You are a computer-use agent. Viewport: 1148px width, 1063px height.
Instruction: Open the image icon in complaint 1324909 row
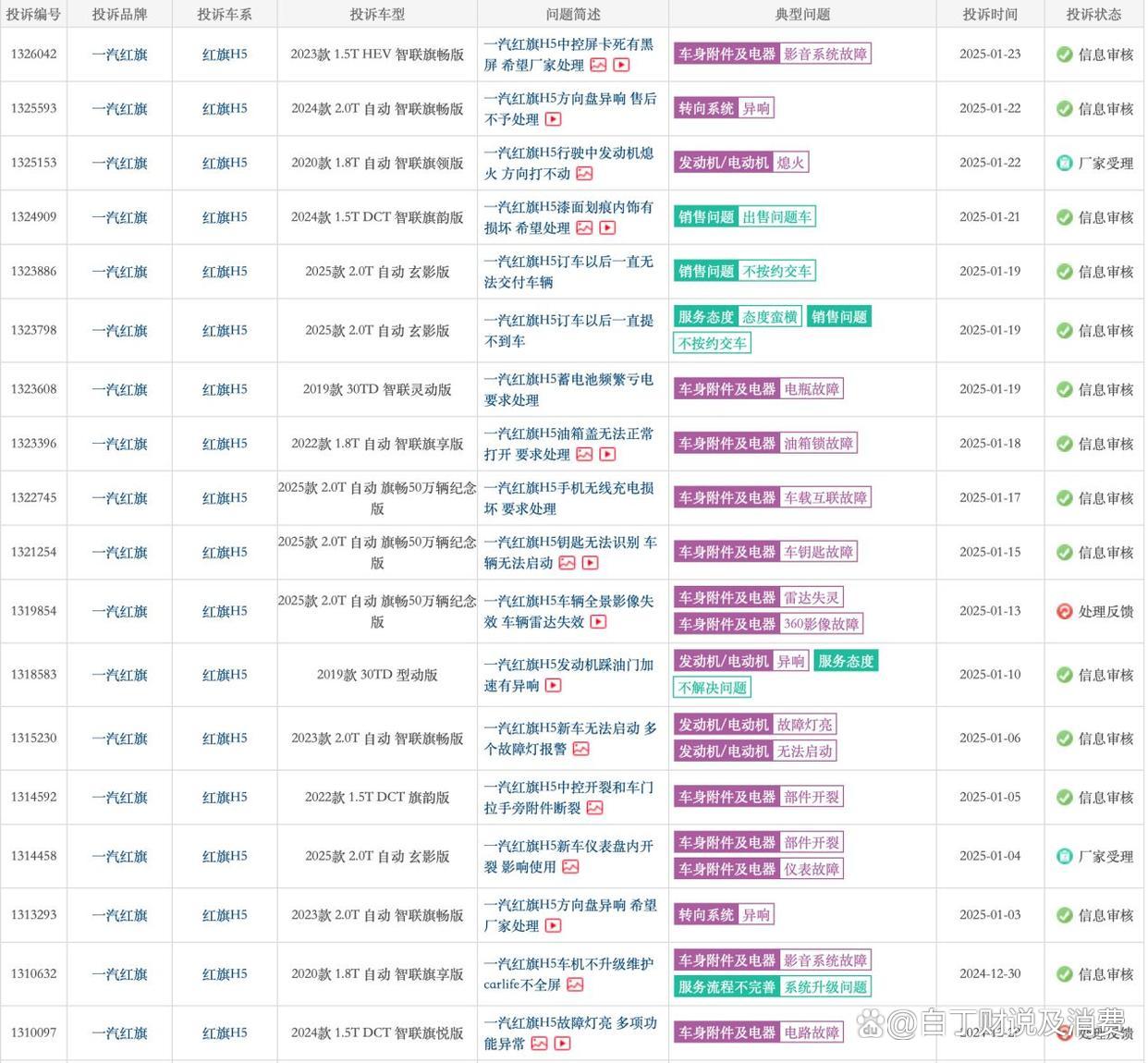[584, 227]
